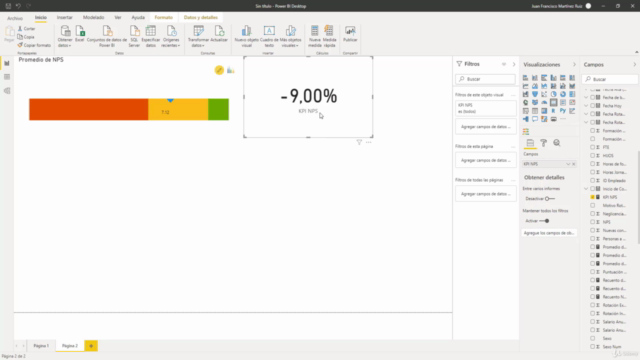Open Pegar dropdown in ribbon
Image resolution: width=640 pixels, height=360 pixels.
(x=9, y=34)
